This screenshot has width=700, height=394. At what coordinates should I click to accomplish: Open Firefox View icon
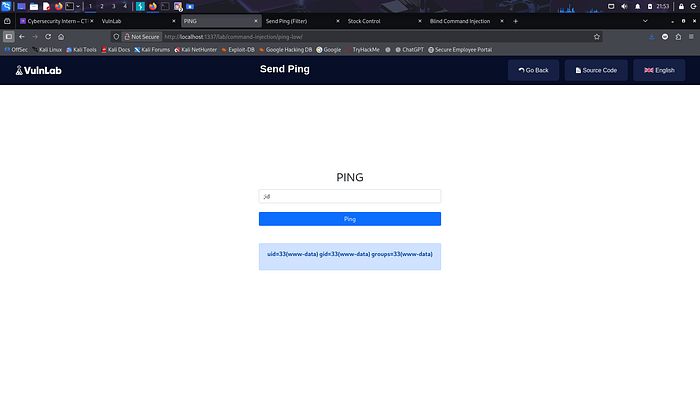click(7, 21)
